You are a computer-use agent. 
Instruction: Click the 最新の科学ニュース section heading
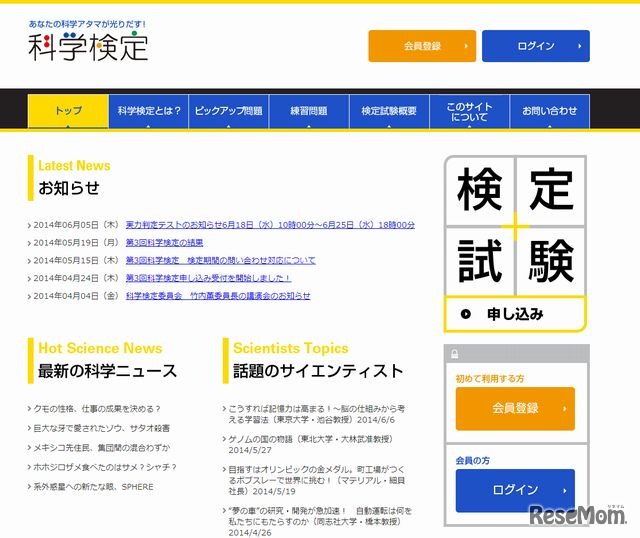click(x=107, y=371)
